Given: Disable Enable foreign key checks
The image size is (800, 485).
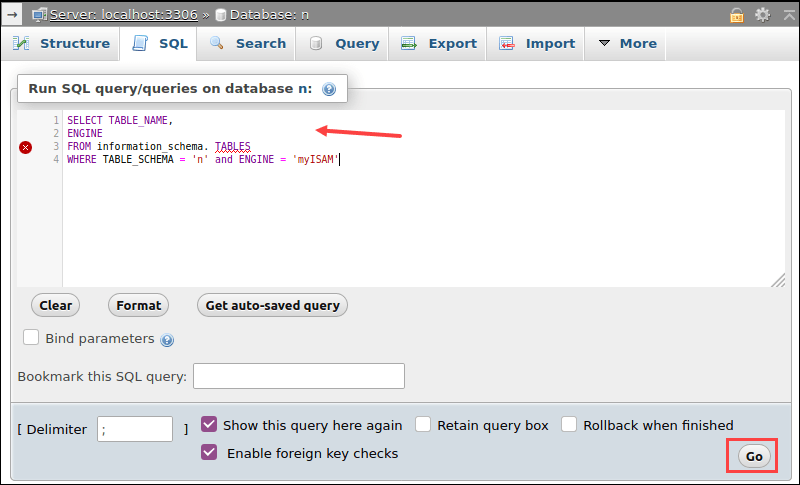Looking at the screenshot, I should pyautogui.click(x=209, y=452).
